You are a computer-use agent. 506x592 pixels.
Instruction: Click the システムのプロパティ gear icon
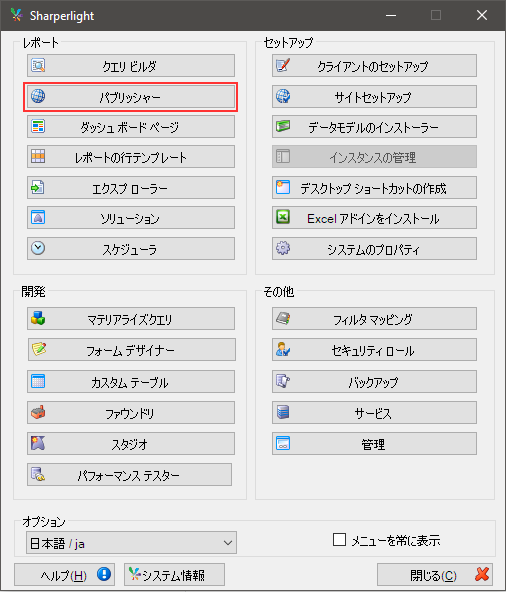click(x=283, y=248)
